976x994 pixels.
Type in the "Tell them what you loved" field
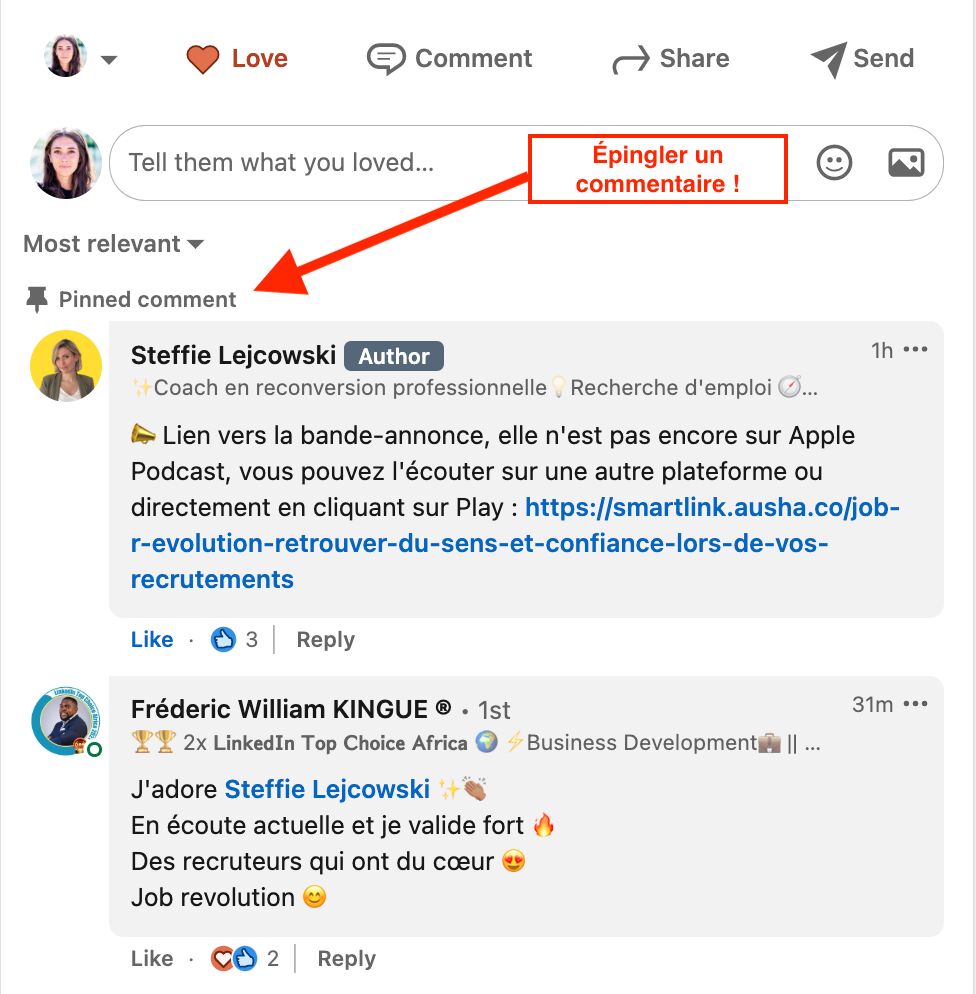tap(320, 162)
